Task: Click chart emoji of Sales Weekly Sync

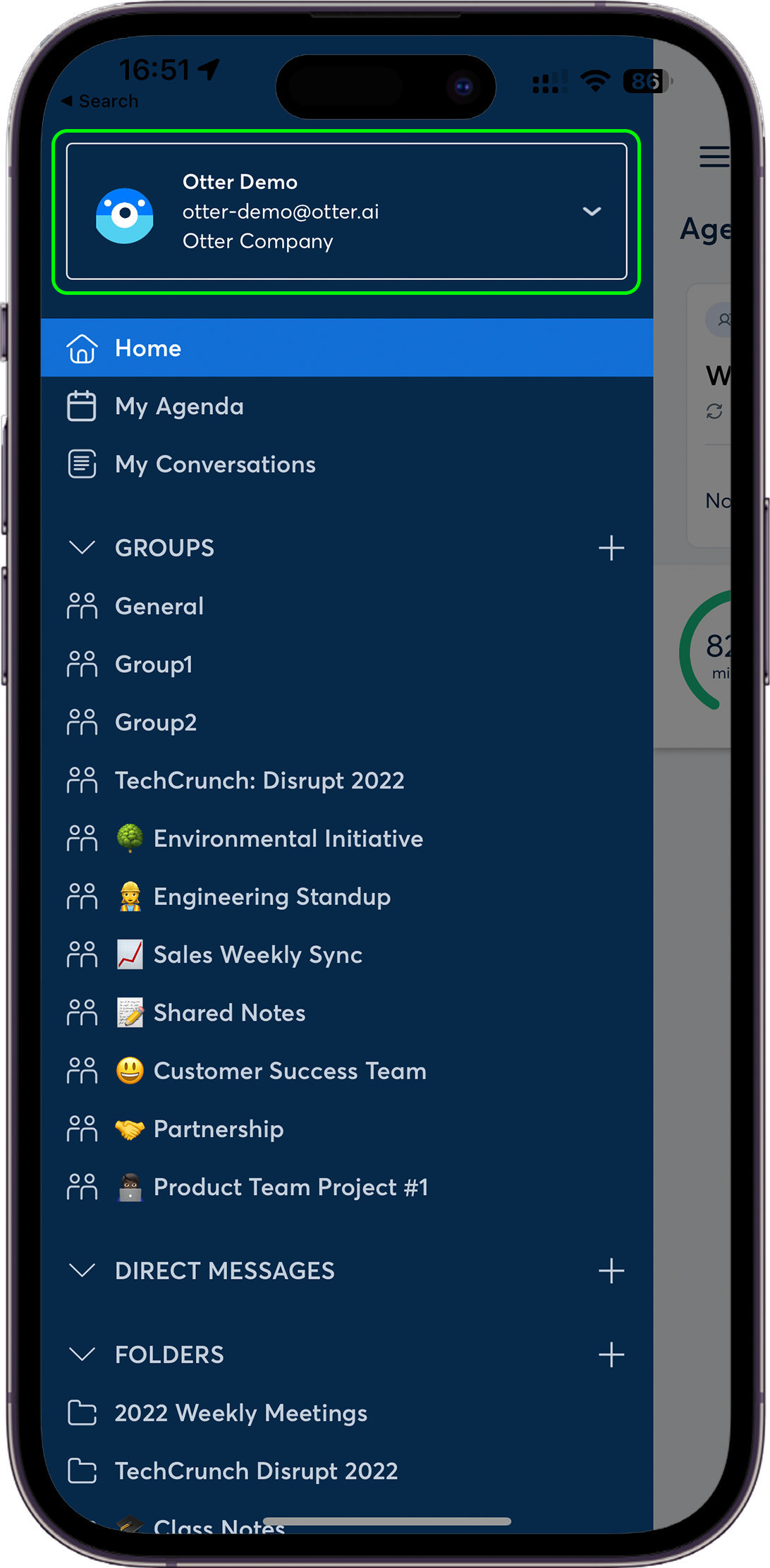Action: [x=130, y=954]
